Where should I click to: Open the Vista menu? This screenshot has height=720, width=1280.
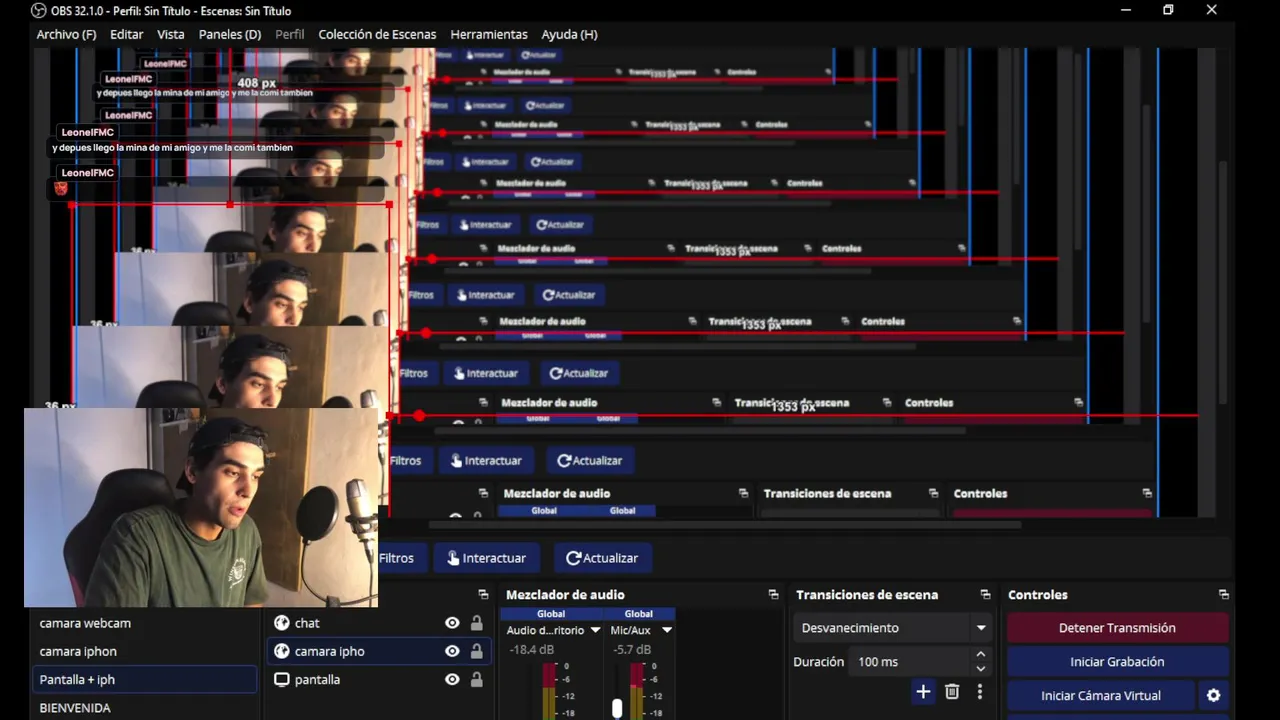171,34
